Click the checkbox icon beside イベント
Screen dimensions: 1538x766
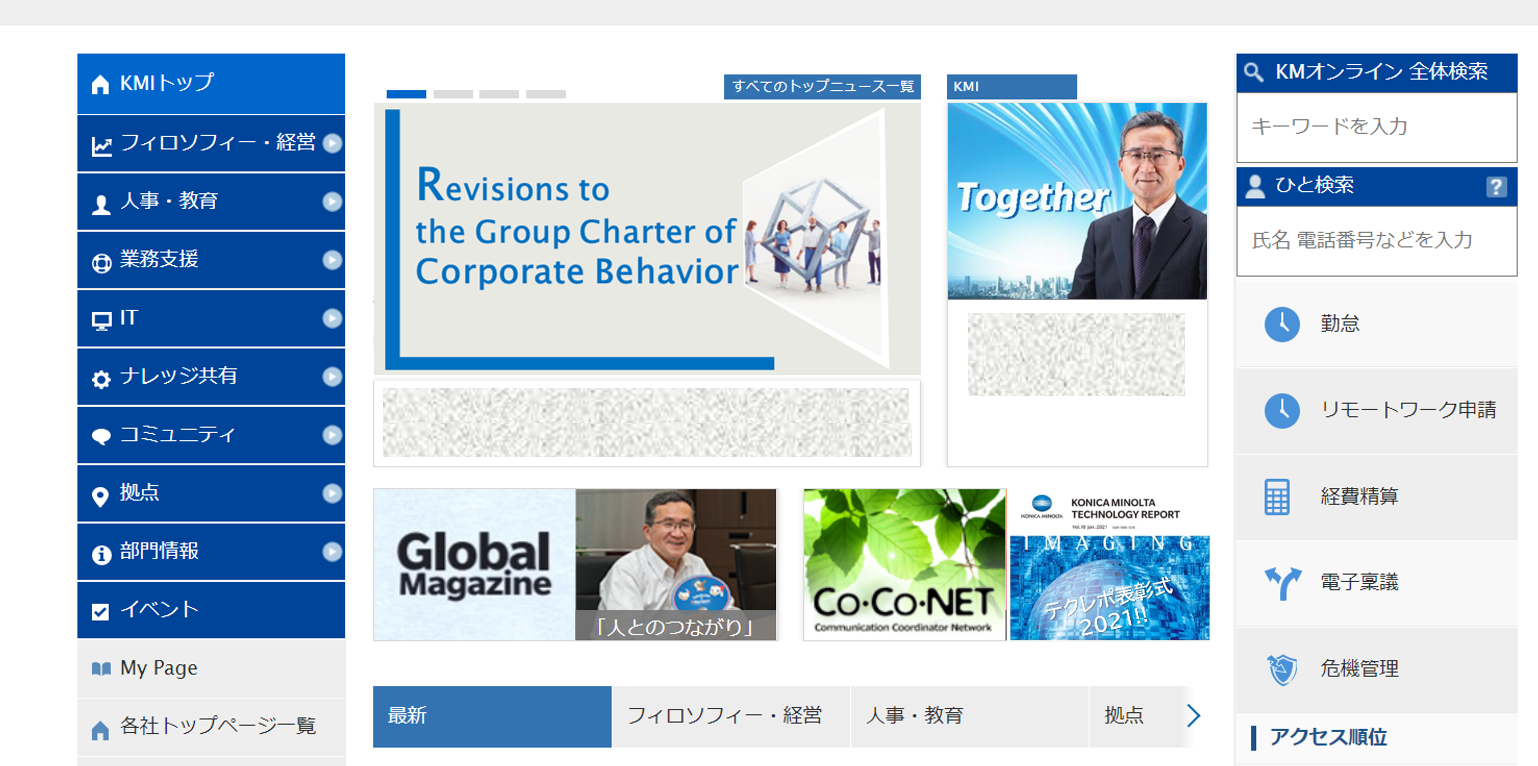[x=100, y=612]
